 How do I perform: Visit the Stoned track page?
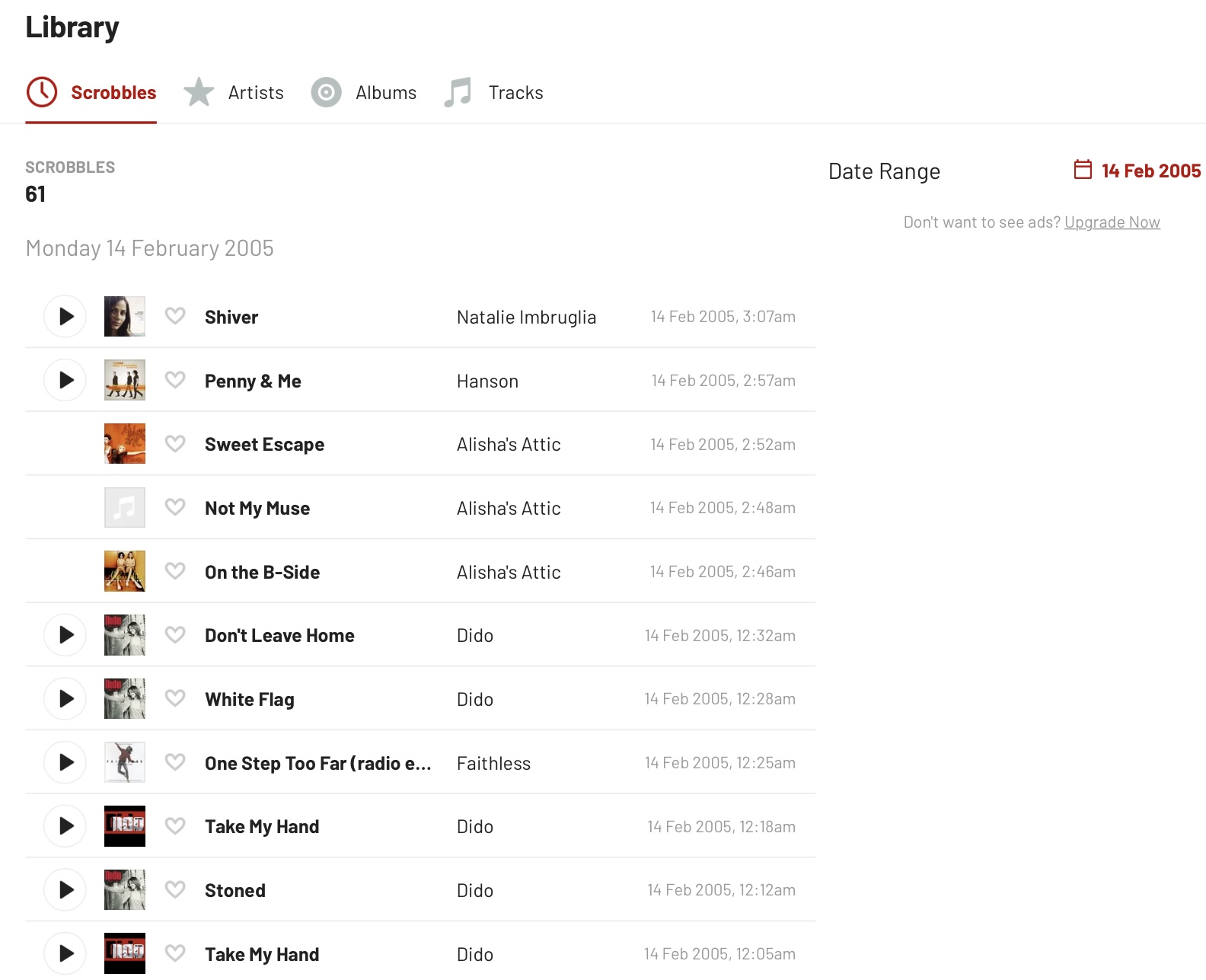point(235,891)
